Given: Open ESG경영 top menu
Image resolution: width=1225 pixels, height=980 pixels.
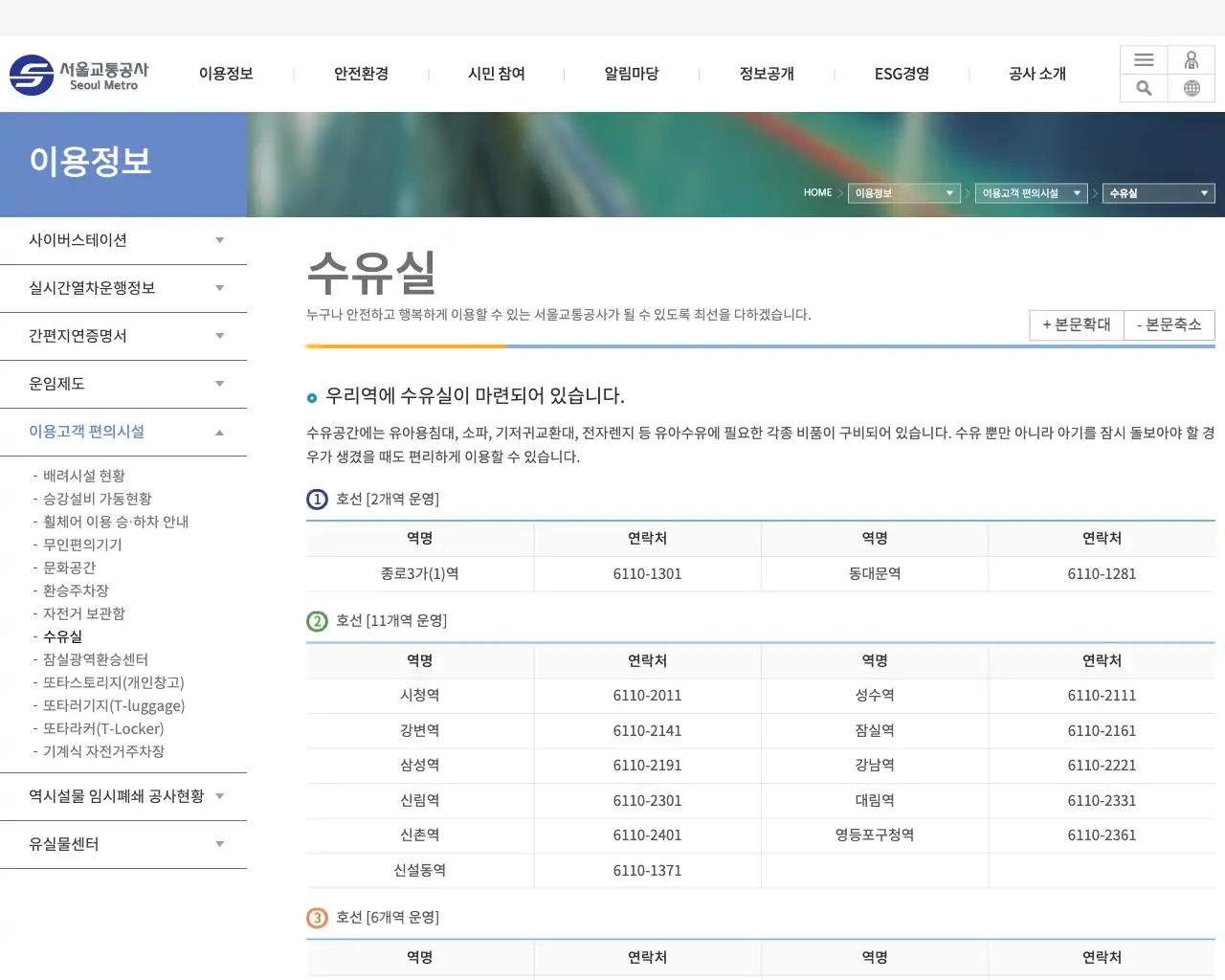Looking at the screenshot, I should (x=902, y=74).
